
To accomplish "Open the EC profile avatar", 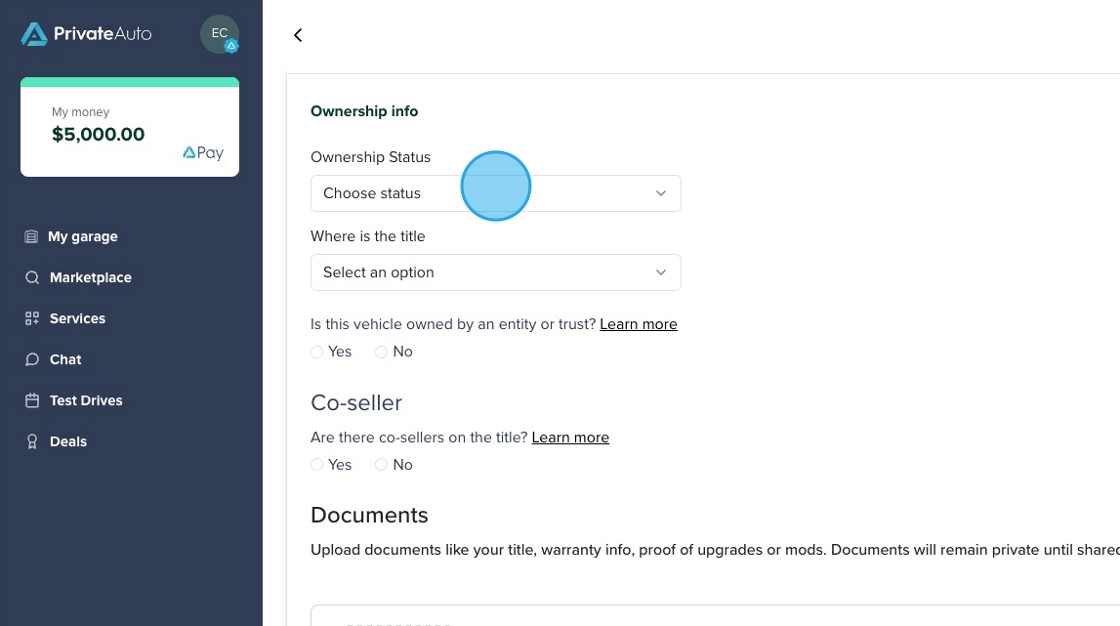I will click(219, 34).
